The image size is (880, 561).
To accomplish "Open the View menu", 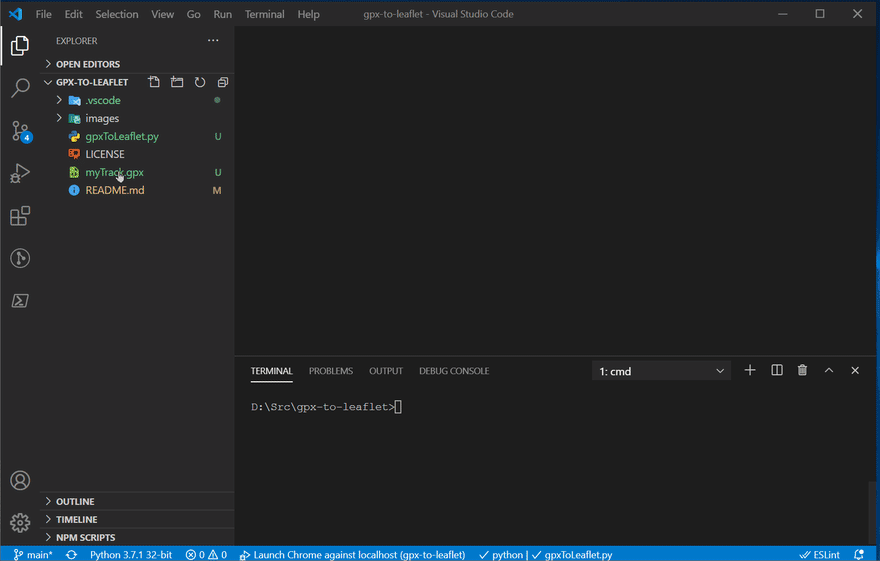I will pyautogui.click(x=162, y=14).
